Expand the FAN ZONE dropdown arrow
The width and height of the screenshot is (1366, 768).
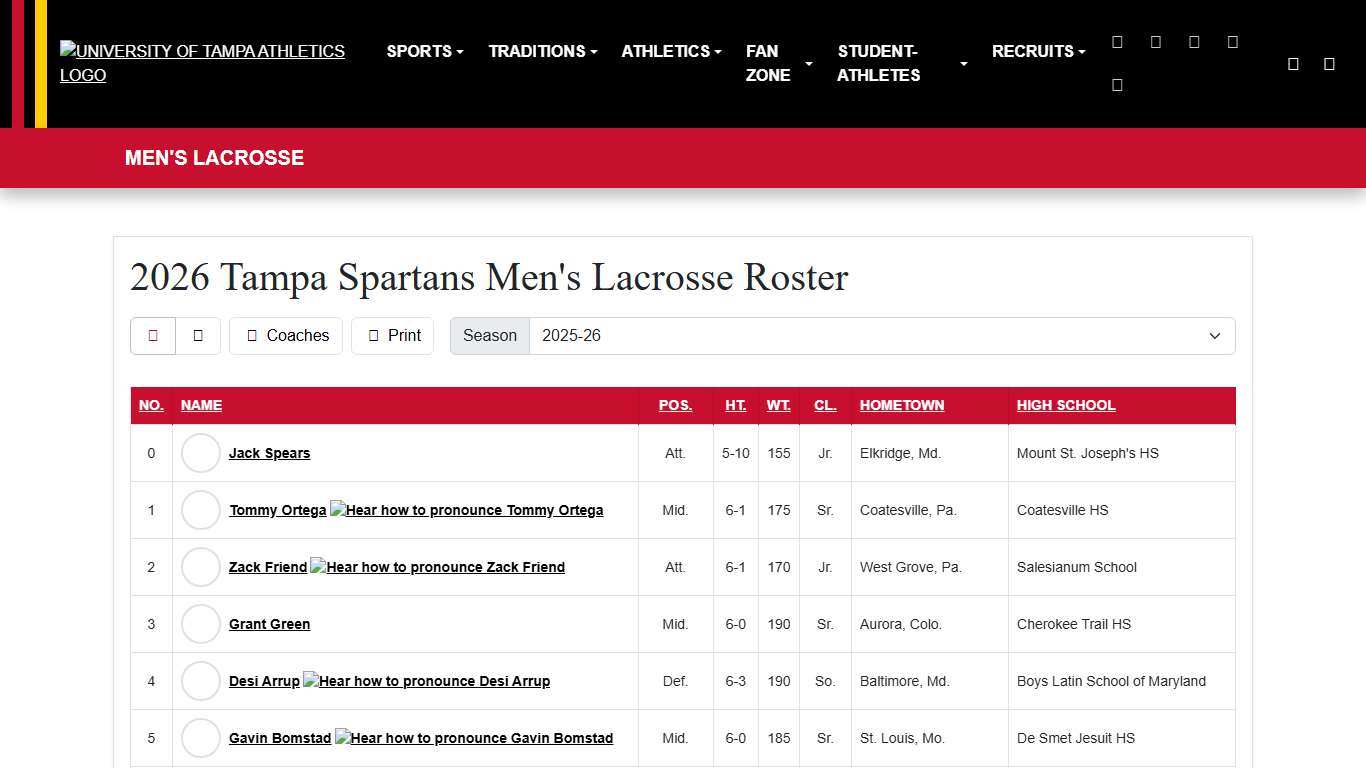pos(808,63)
